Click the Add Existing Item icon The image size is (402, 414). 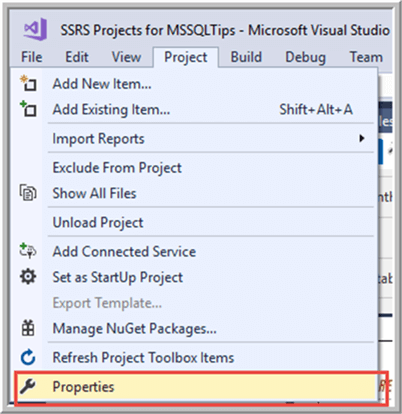tap(28, 109)
